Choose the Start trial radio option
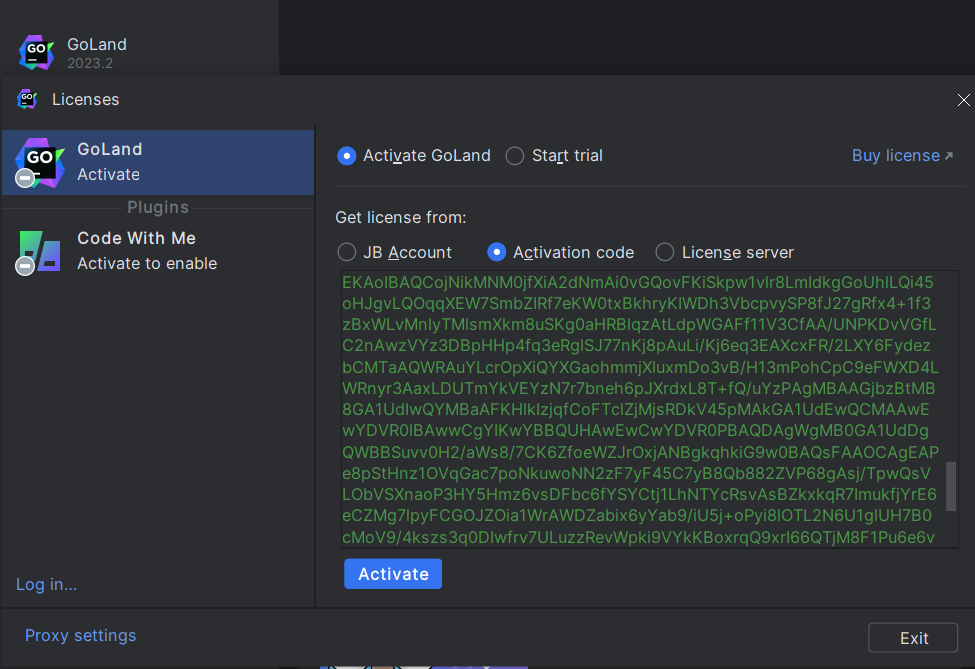Screen dimensions: 975x669 pos(515,156)
